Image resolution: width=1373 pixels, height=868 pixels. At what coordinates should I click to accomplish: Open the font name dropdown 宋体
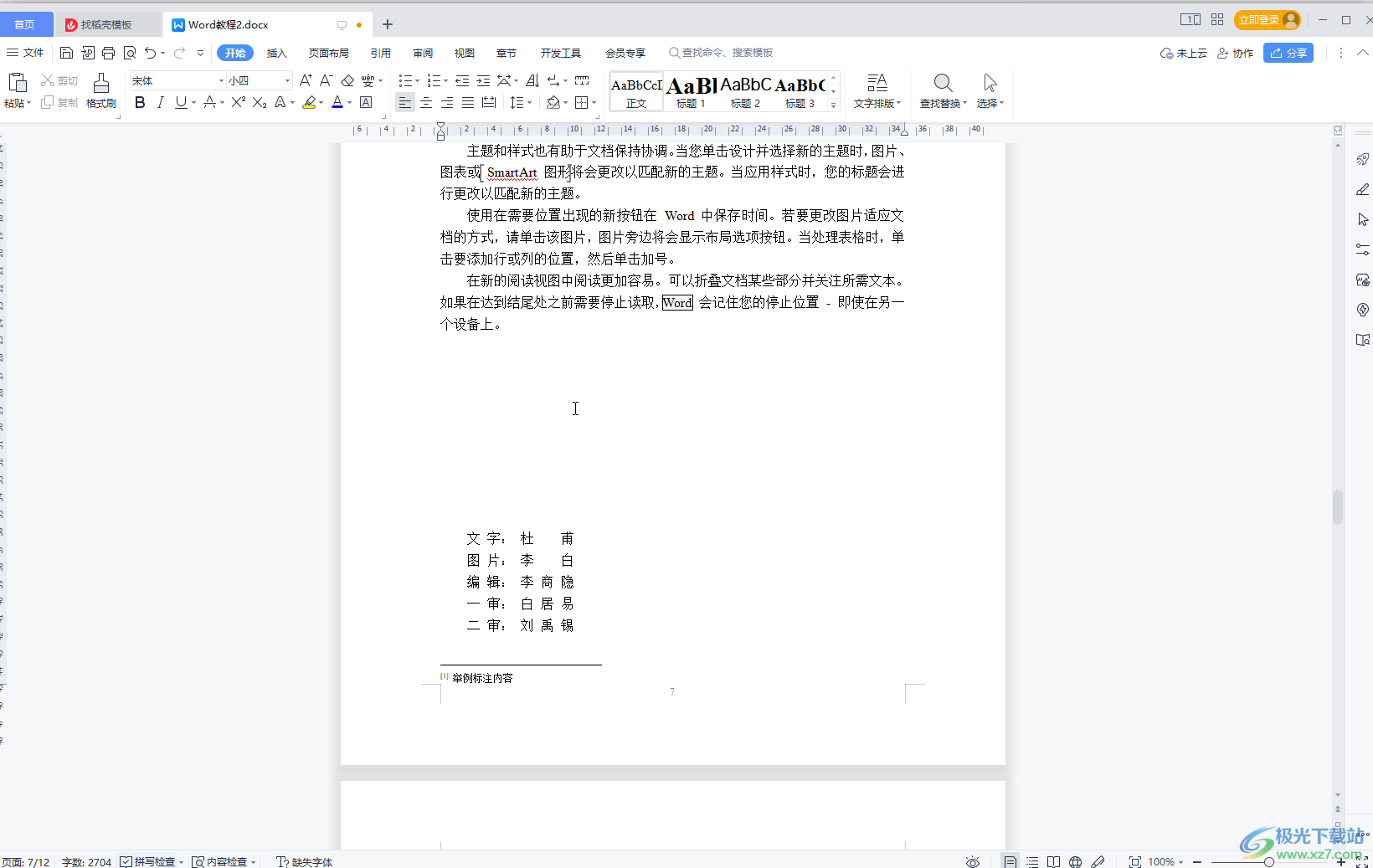[x=221, y=80]
